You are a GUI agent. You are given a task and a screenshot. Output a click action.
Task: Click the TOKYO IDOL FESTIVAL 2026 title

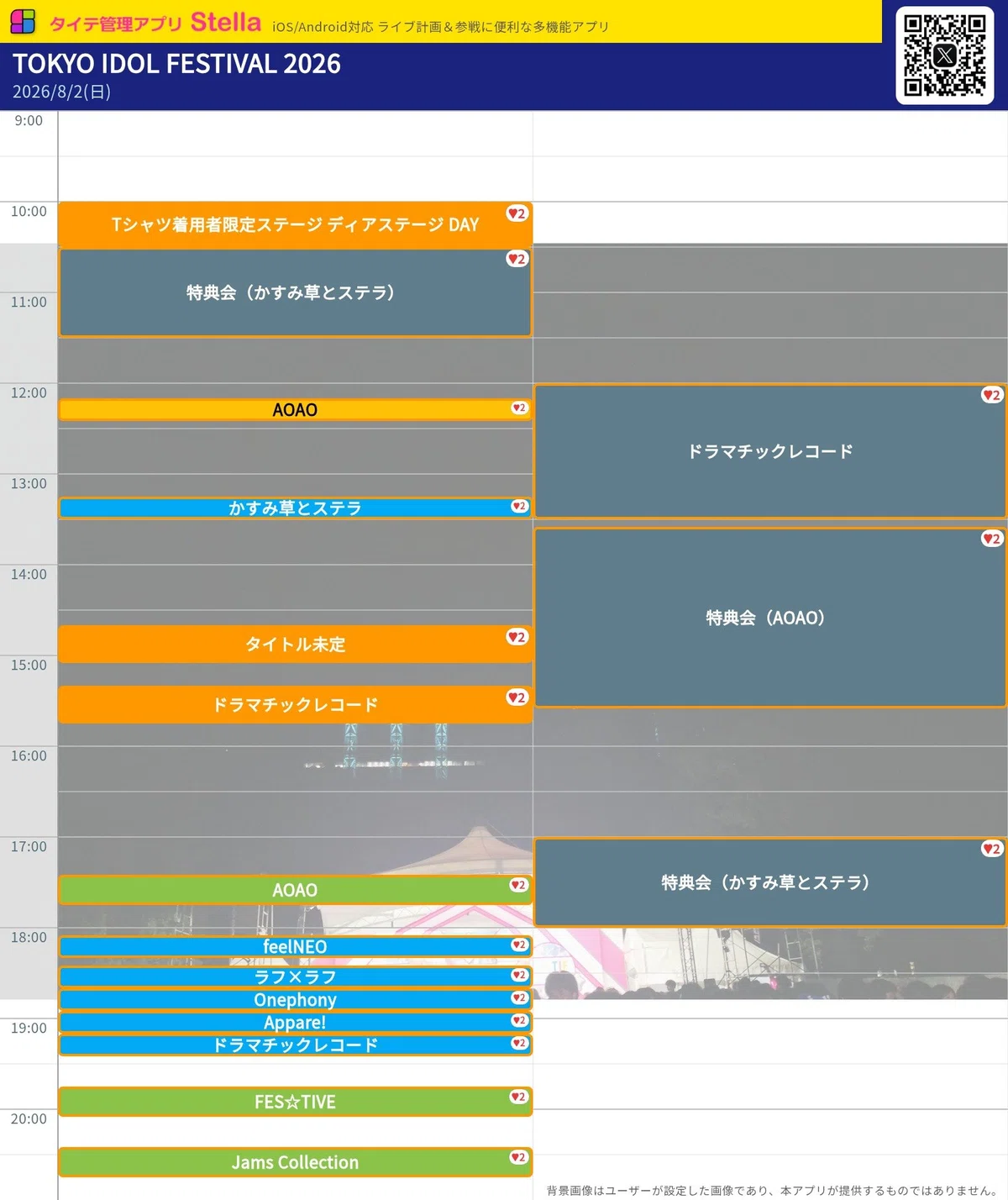pyautogui.click(x=176, y=64)
